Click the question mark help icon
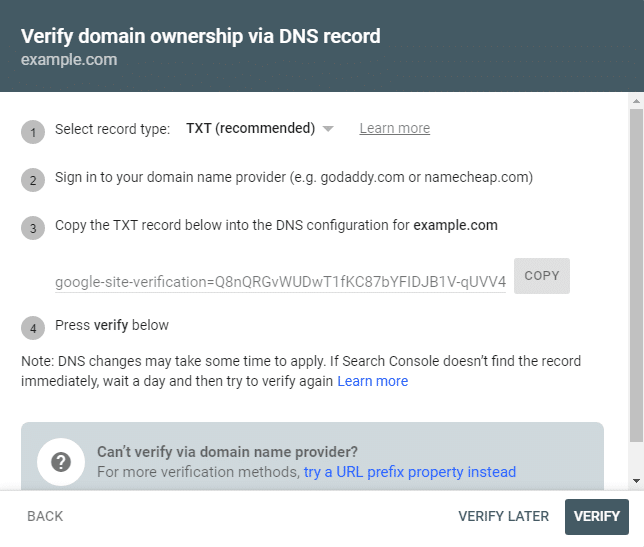644x547 pixels. point(61,461)
